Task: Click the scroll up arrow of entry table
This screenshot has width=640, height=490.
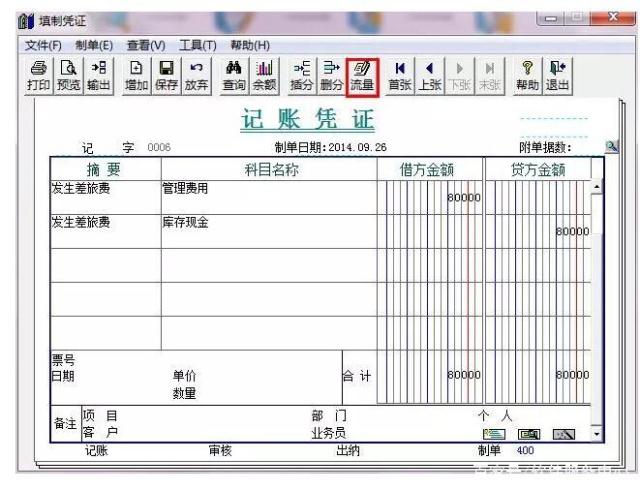Action: coord(597,187)
